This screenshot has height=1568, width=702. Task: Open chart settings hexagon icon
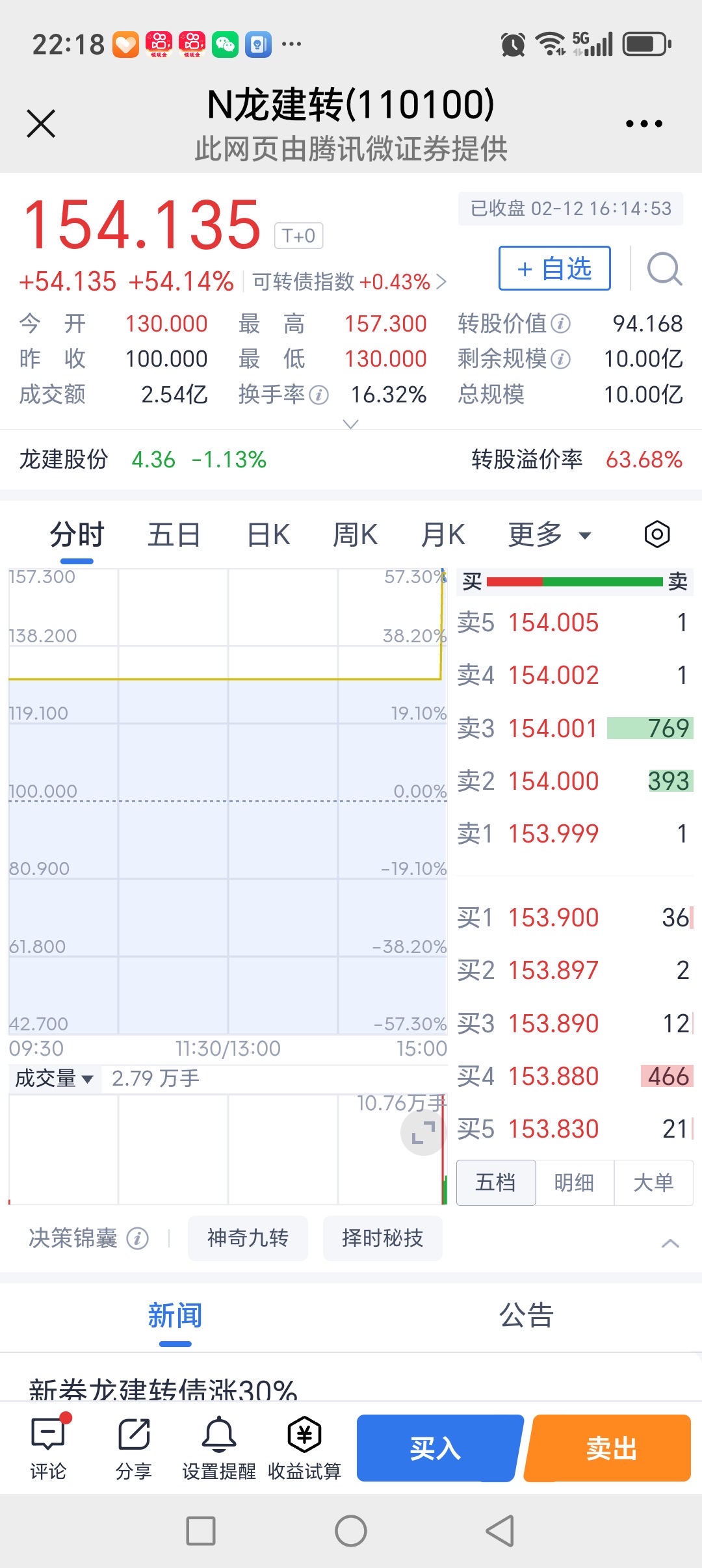pos(656,534)
